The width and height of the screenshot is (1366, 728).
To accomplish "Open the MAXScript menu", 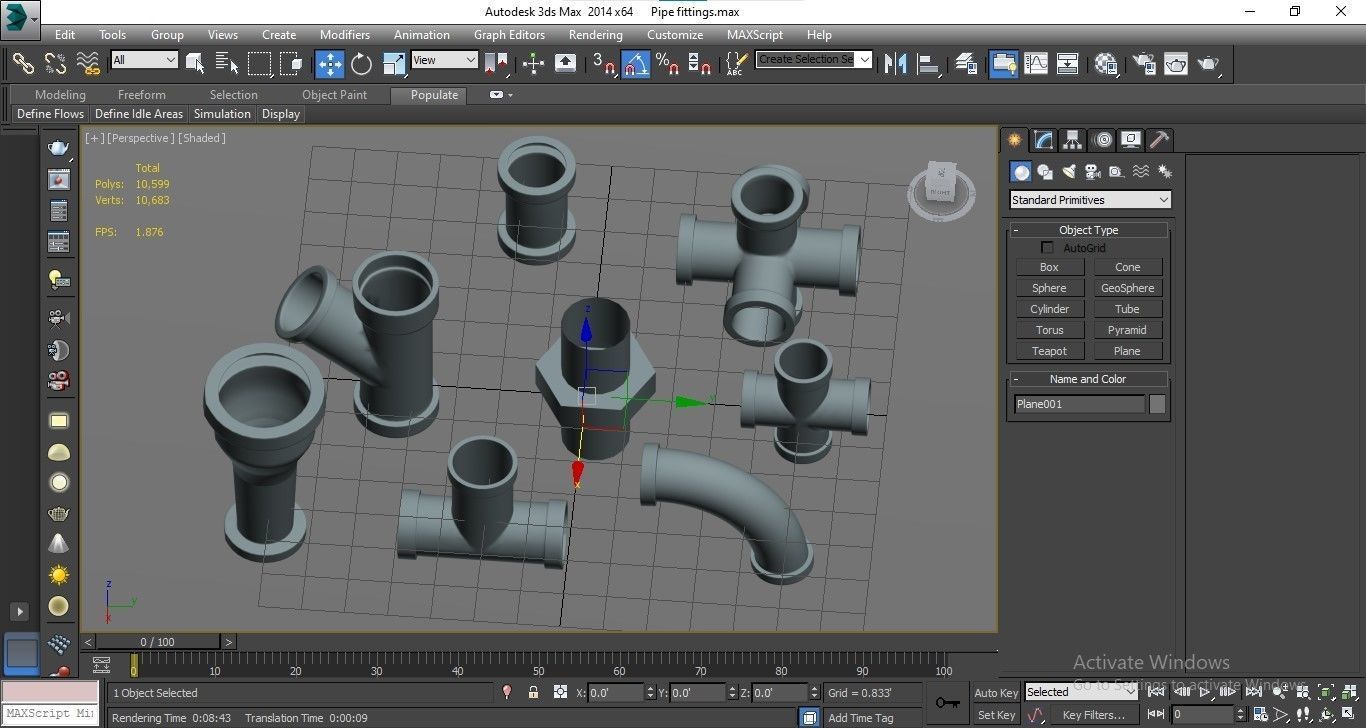I will click(755, 34).
